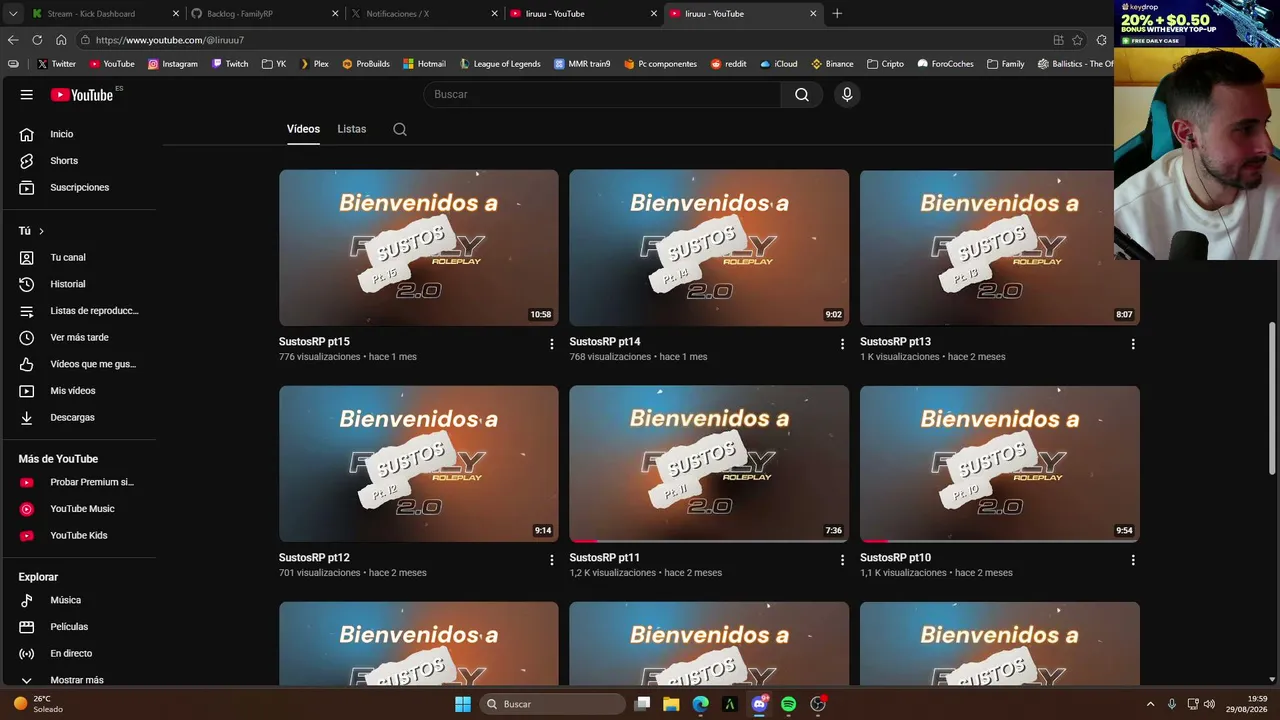Screen dimensions: 1280x720
Task: Expand the Tú section
Action: tap(32, 231)
